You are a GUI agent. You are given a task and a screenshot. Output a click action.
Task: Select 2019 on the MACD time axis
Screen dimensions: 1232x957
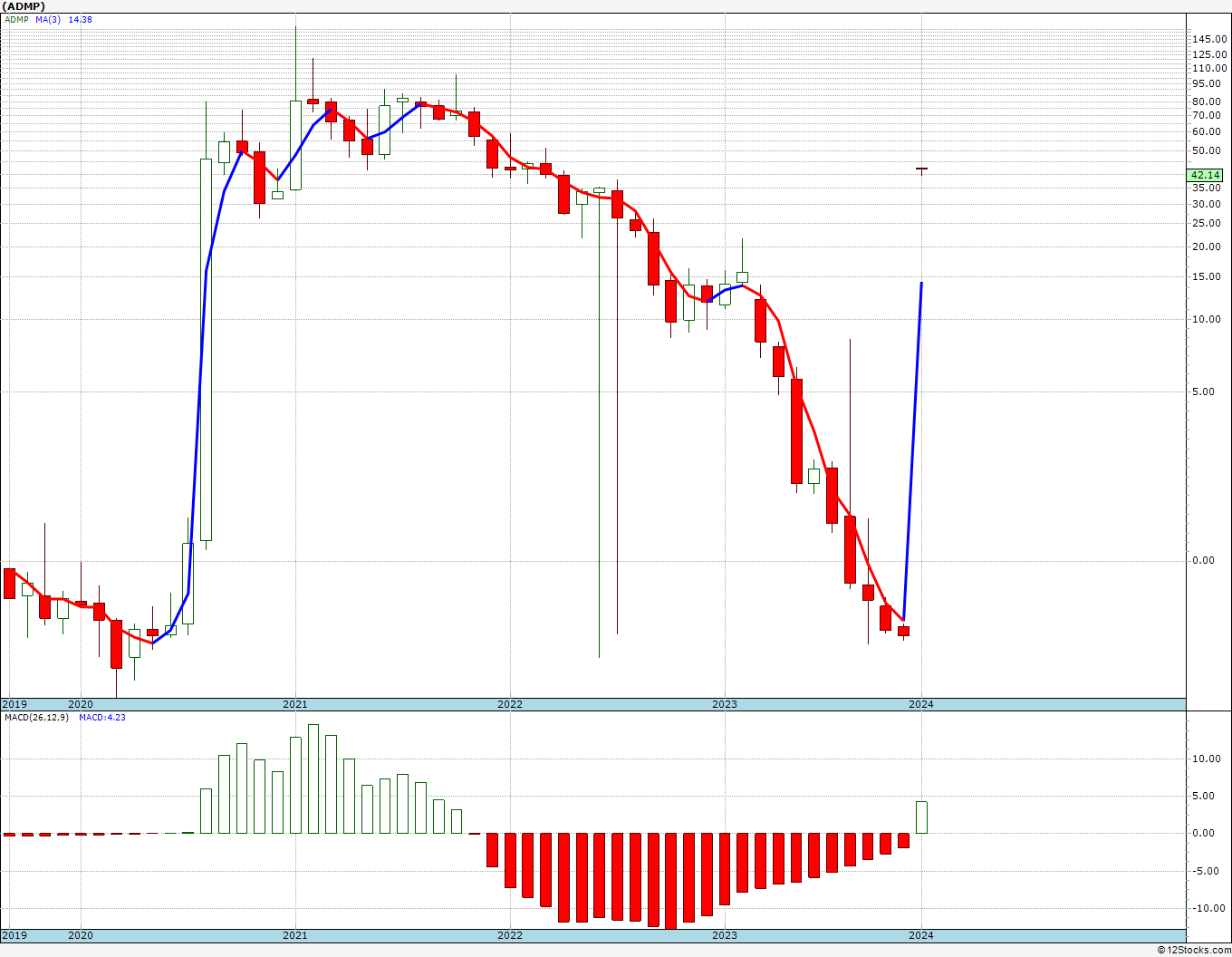(14, 935)
